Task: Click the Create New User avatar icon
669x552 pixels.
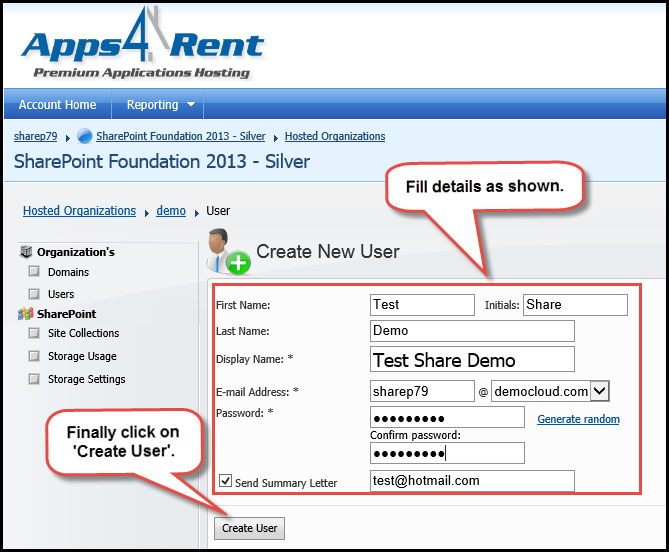Action: pyautogui.click(x=228, y=252)
